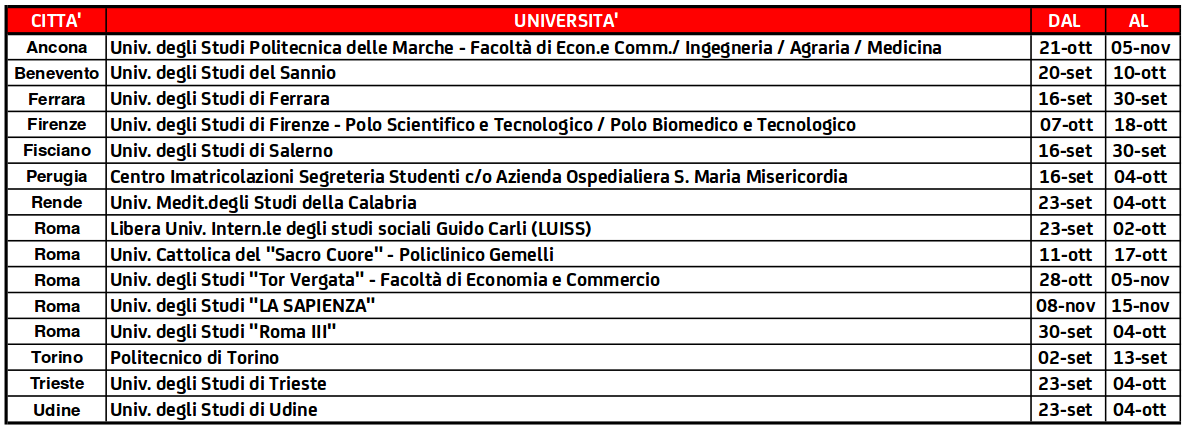This screenshot has width=1185, height=429.
Task: Select the Roma III university cell
Action: 568,332
